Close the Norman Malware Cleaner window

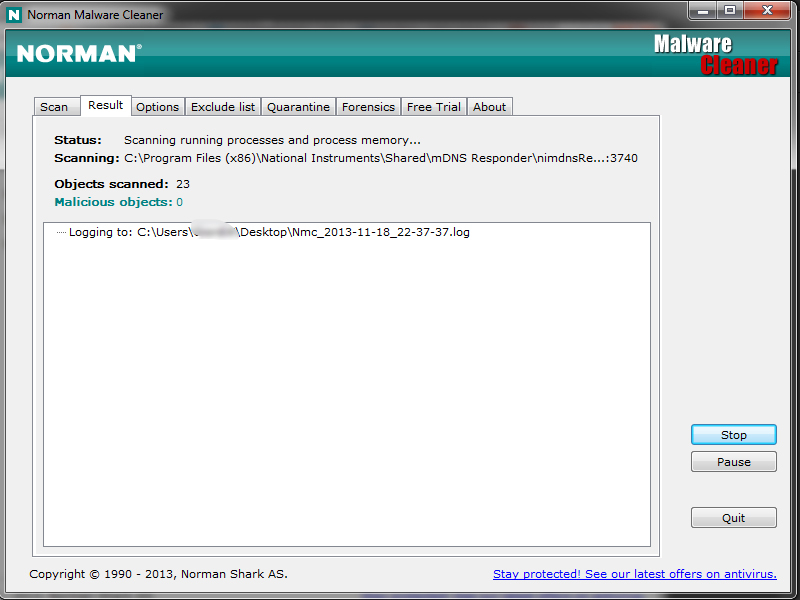click(767, 10)
